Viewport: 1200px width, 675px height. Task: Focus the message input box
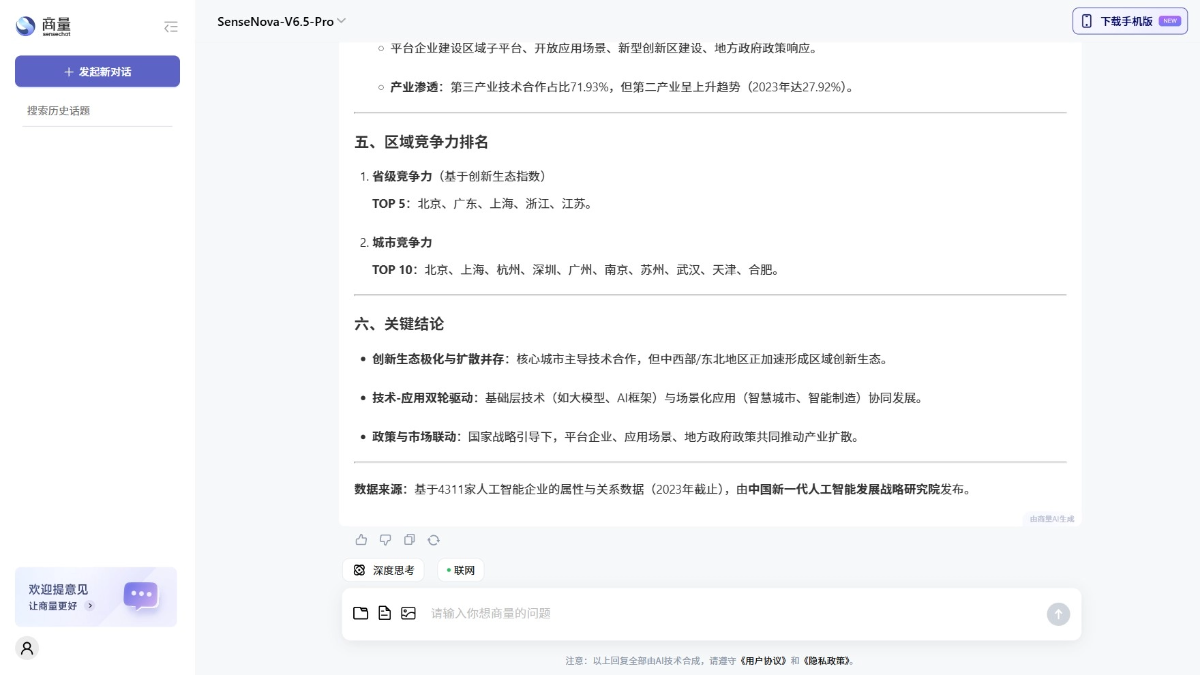(x=700, y=613)
